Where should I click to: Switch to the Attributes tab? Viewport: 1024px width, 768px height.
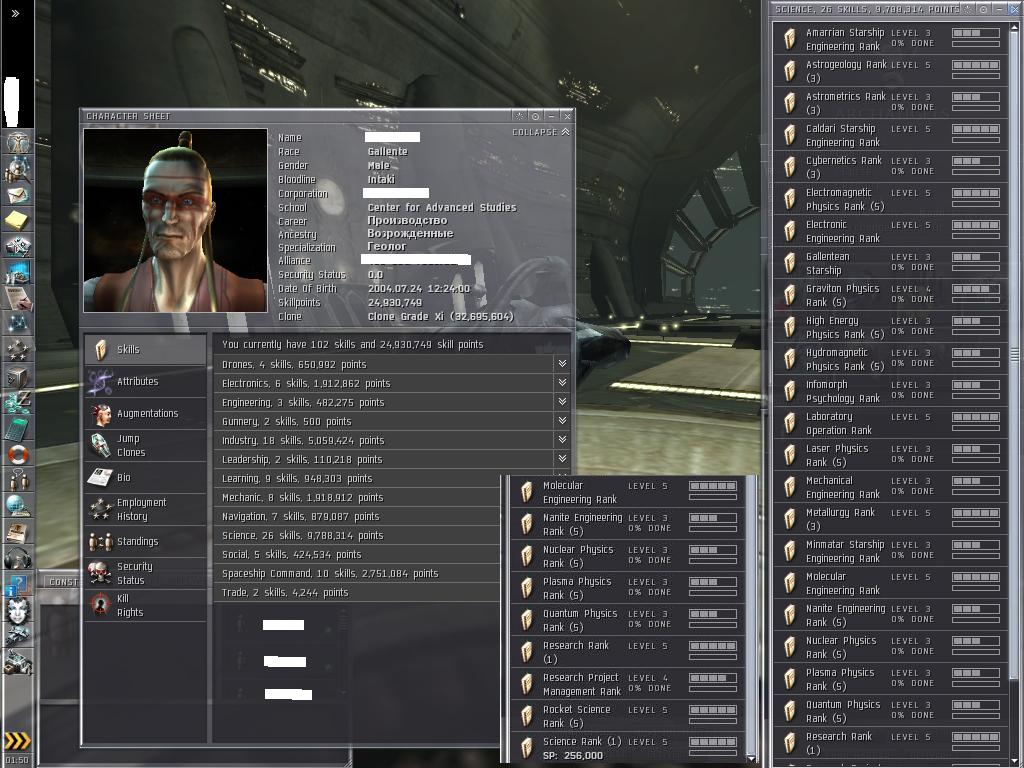click(145, 381)
